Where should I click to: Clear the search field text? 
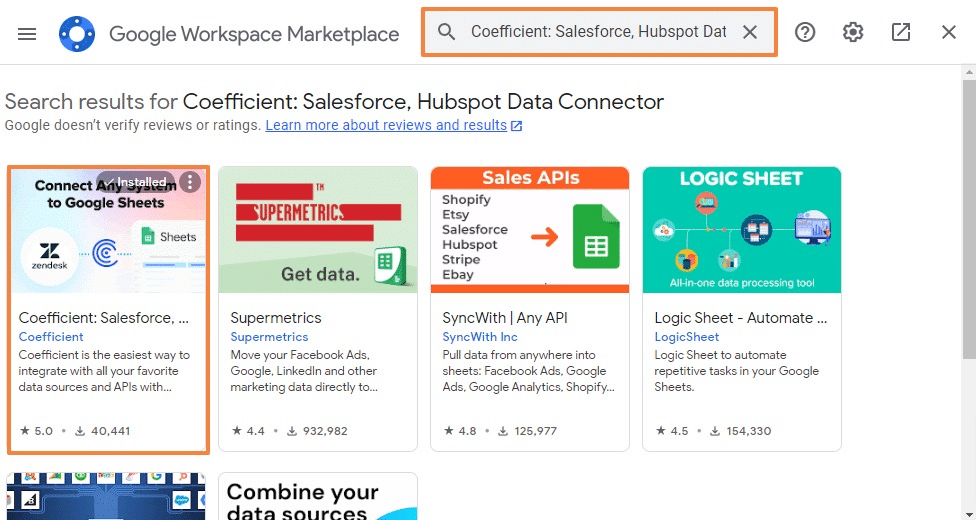pyautogui.click(x=750, y=32)
